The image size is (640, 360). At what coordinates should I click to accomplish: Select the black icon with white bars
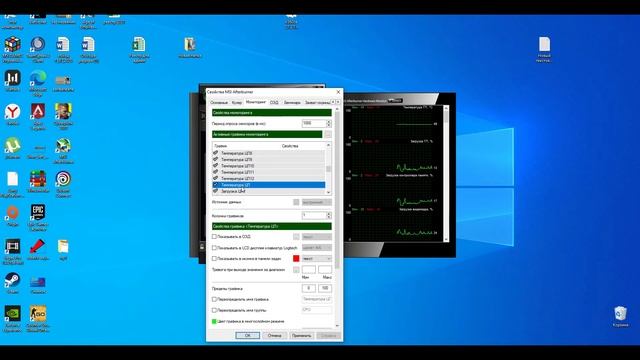click(13, 78)
